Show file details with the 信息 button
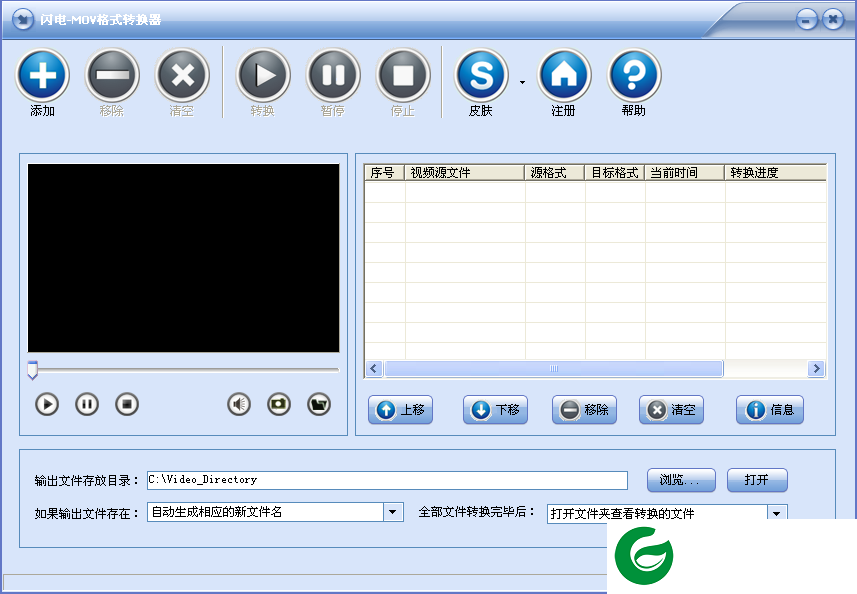 (x=770, y=410)
